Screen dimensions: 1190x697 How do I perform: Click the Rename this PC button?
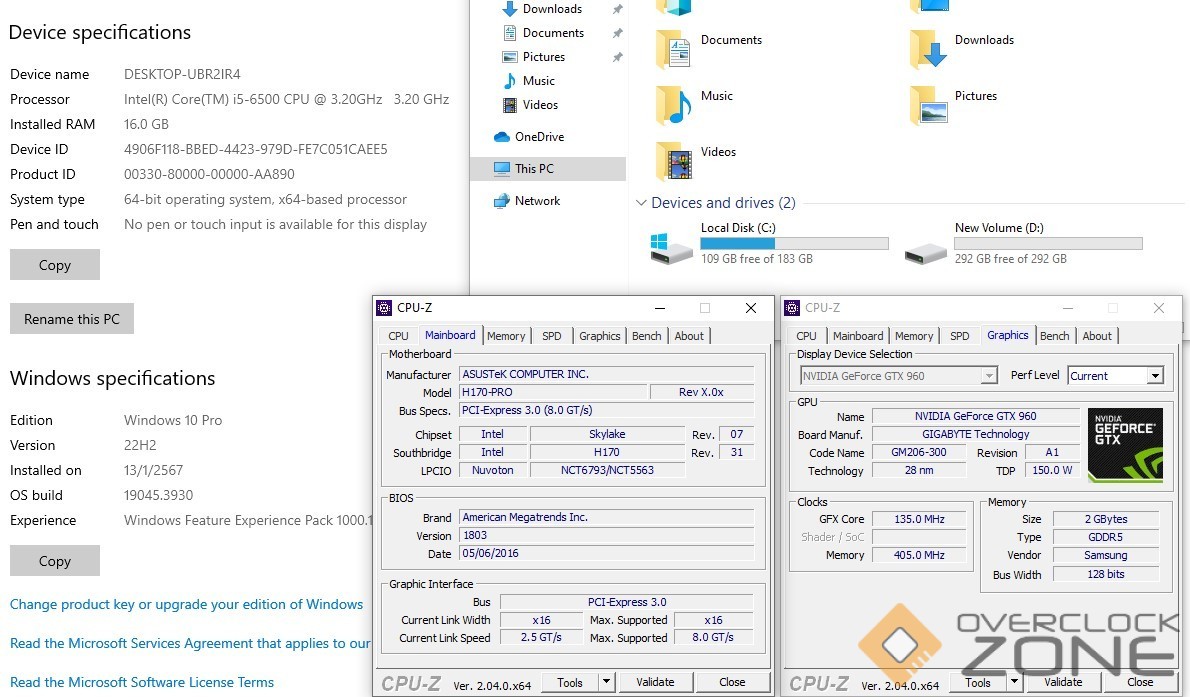pos(72,319)
